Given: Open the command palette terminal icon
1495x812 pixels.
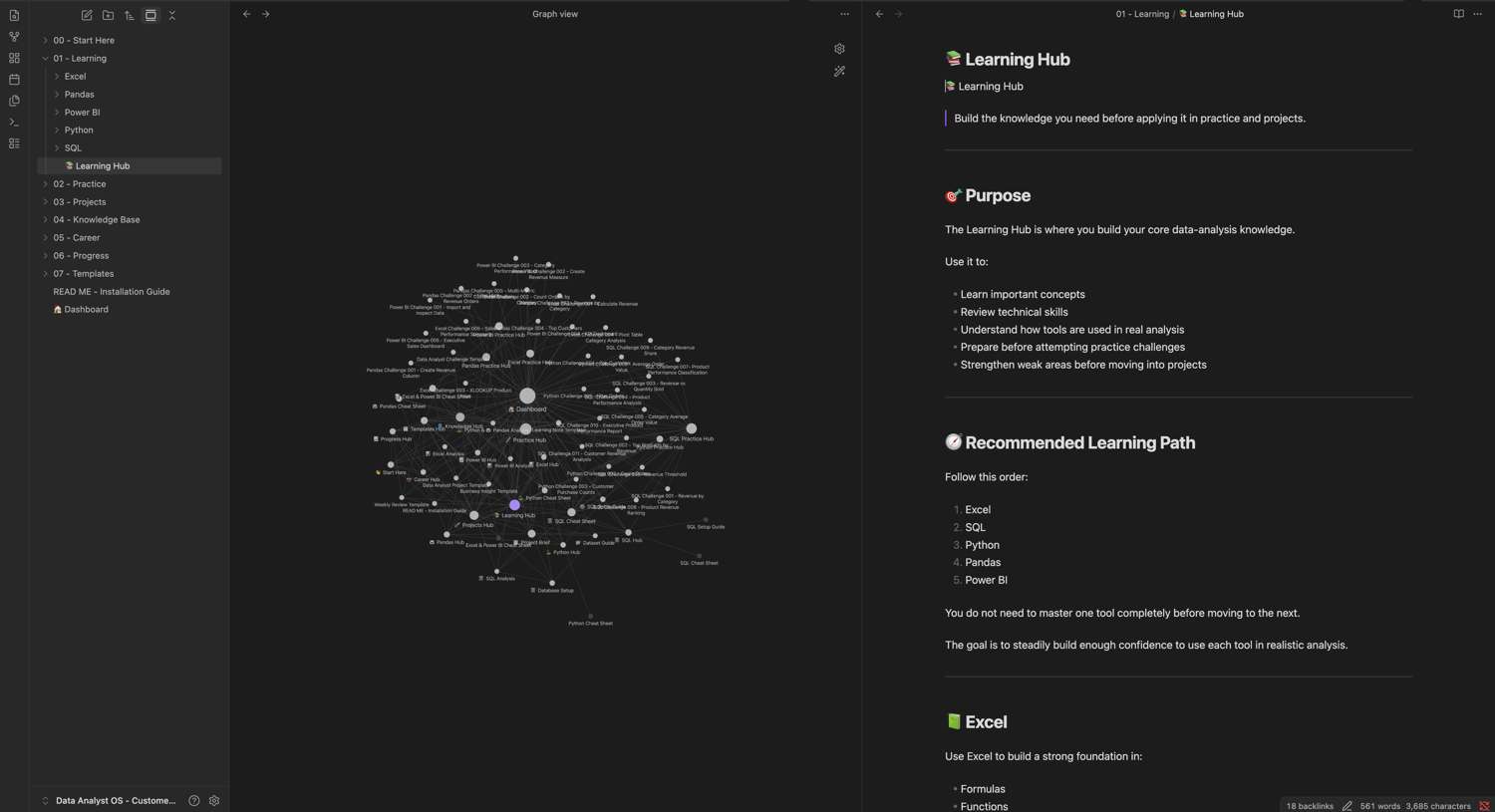Looking at the screenshot, I should pyautogui.click(x=14, y=123).
